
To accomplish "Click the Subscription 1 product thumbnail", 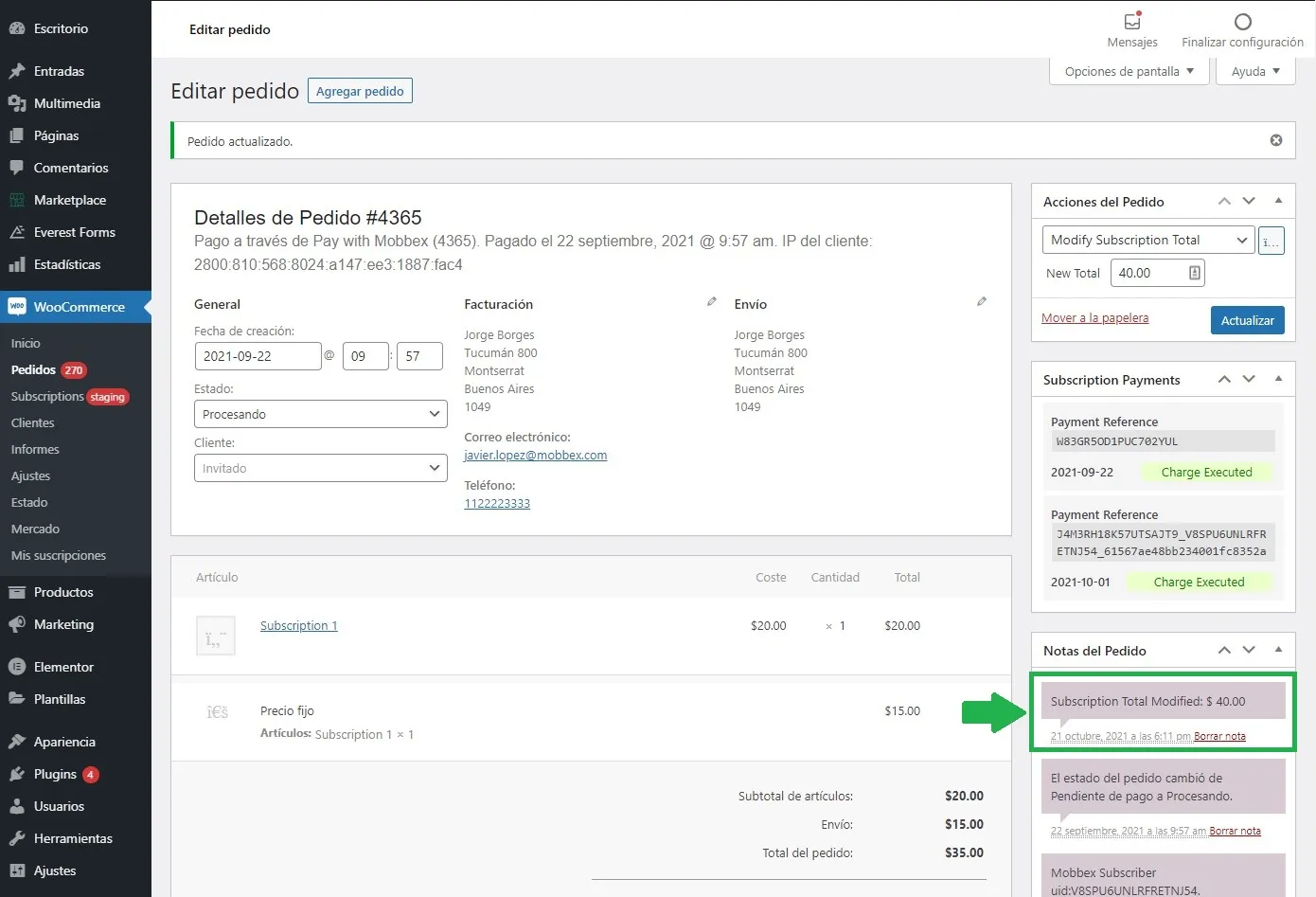I will pos(216,636).
